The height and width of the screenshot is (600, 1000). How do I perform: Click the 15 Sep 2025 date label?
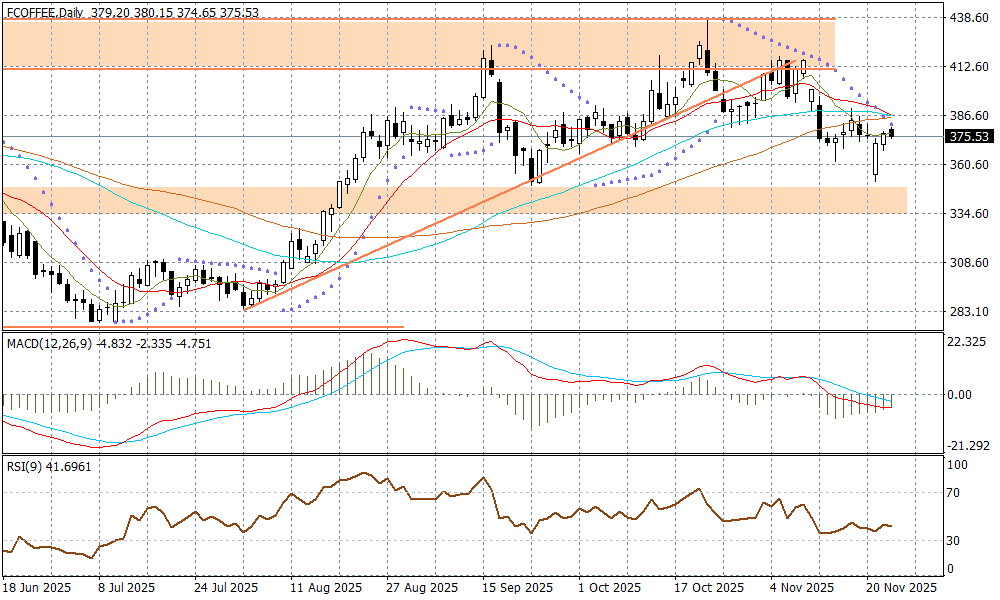pos(516,588)
